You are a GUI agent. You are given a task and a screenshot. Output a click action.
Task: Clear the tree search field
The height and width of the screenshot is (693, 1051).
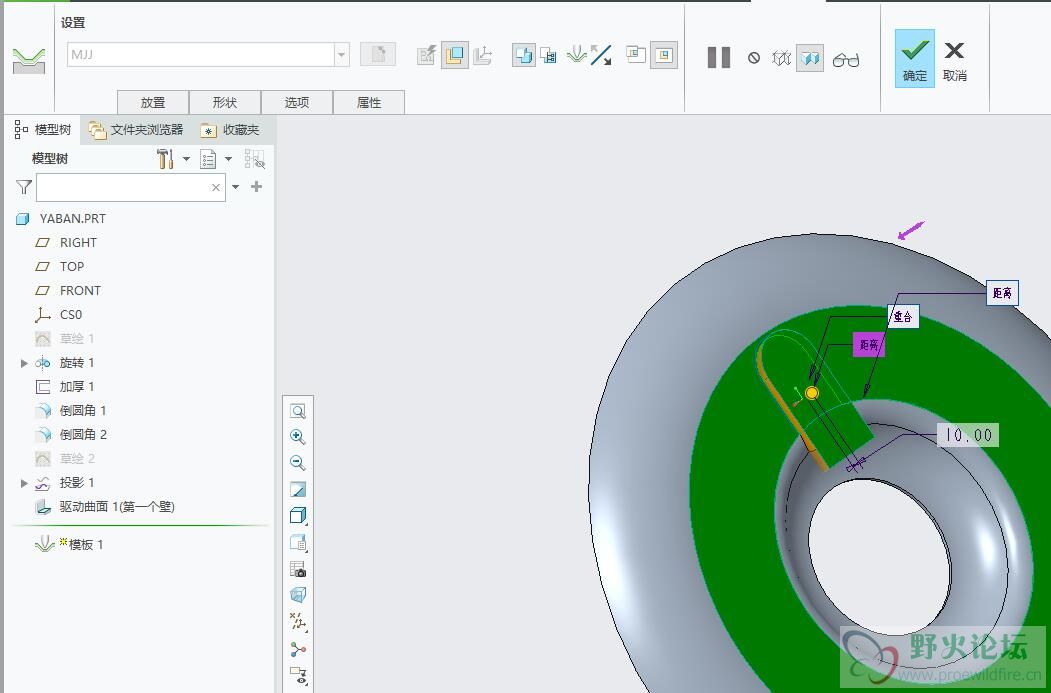tap(216, 188)
